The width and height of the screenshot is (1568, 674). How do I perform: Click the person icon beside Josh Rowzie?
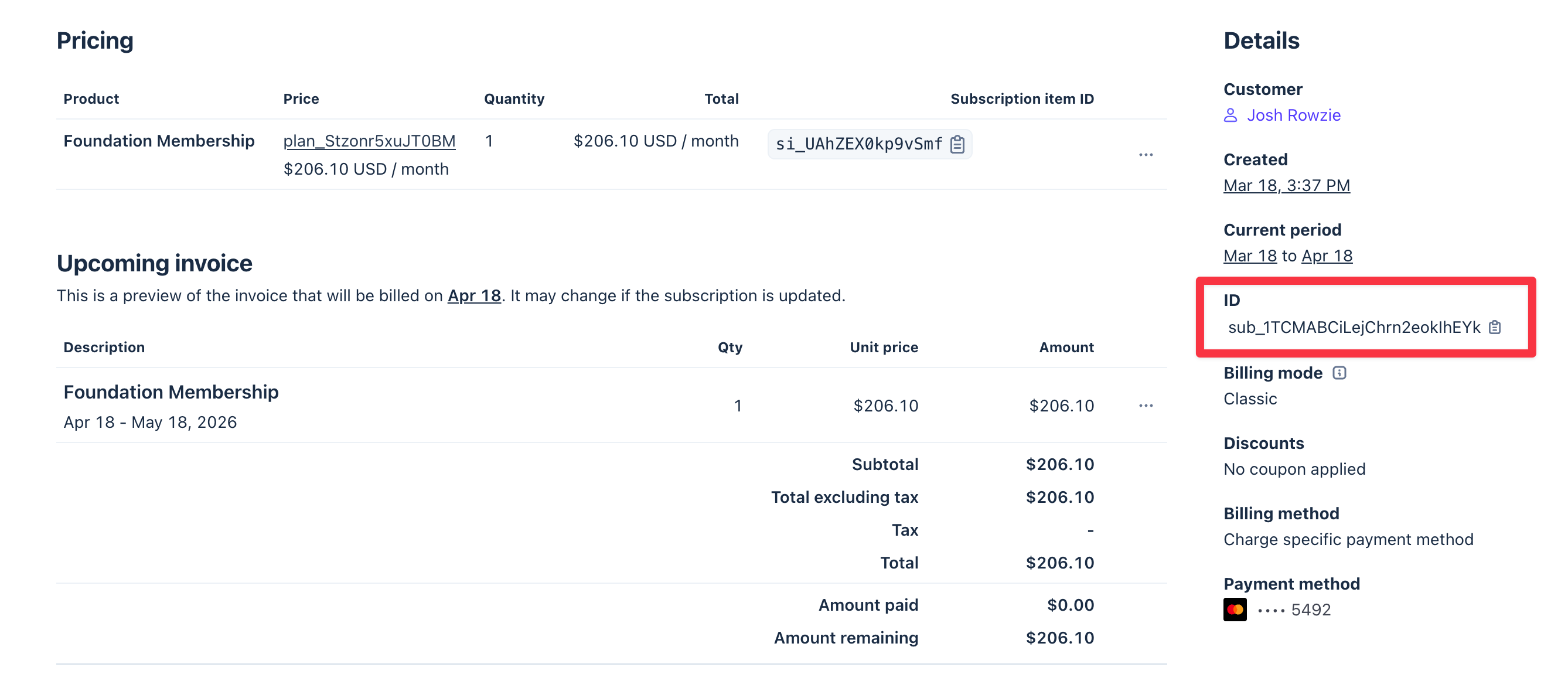coord(1230,115)
